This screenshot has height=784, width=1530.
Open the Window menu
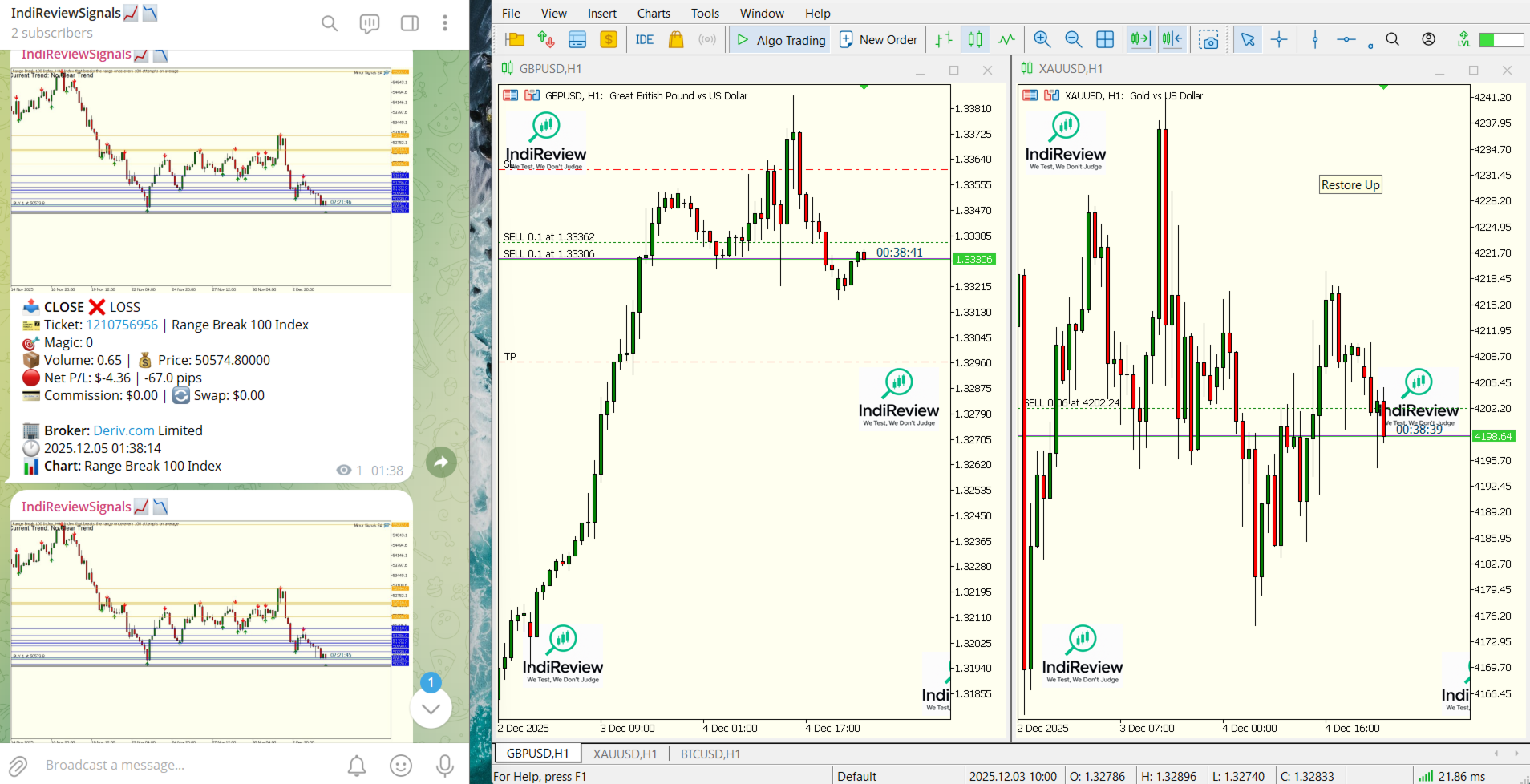762,13
